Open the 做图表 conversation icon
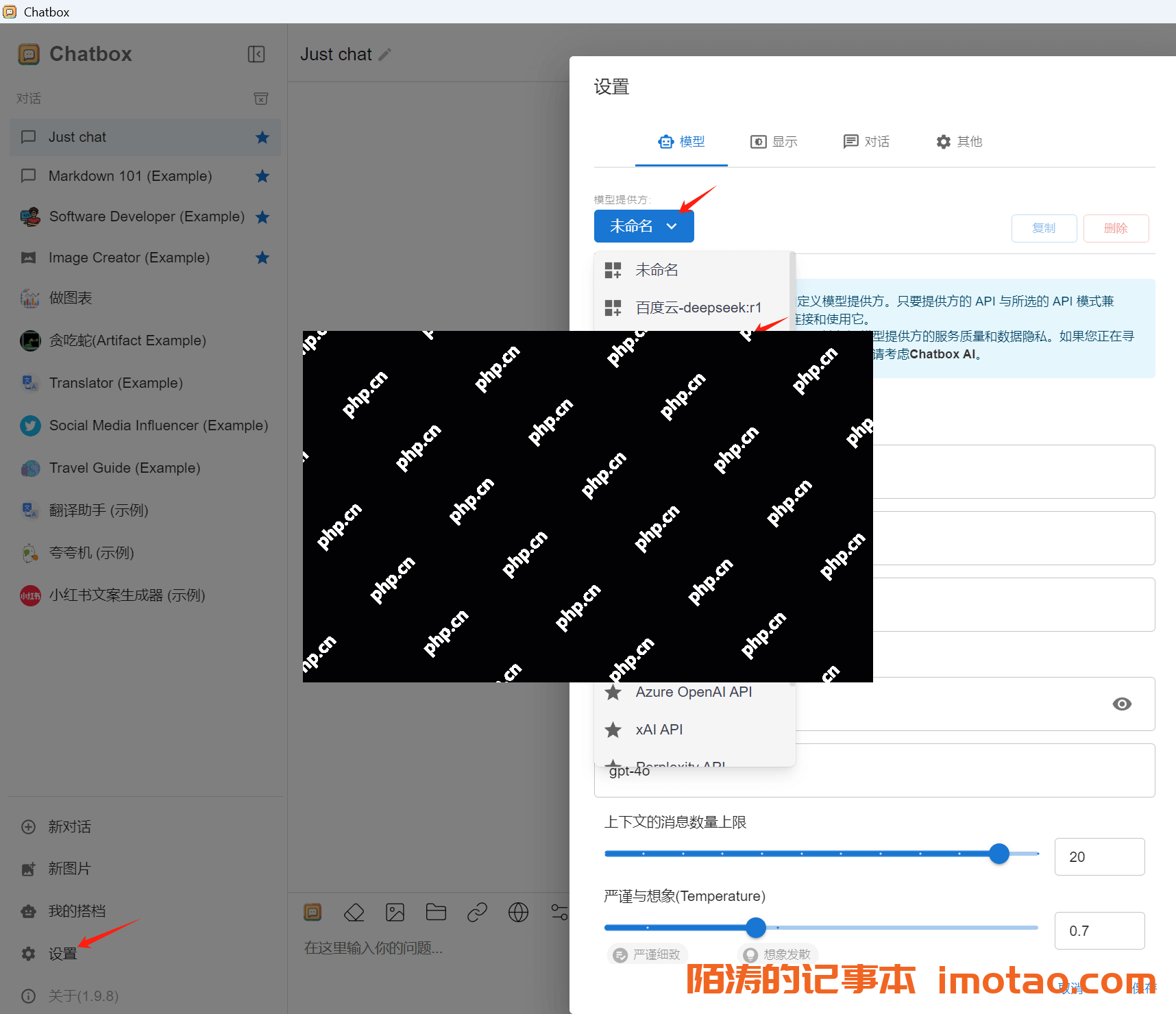Image resolution: width=1176 pixels, height=1014 pixels. tap(29, 298)
